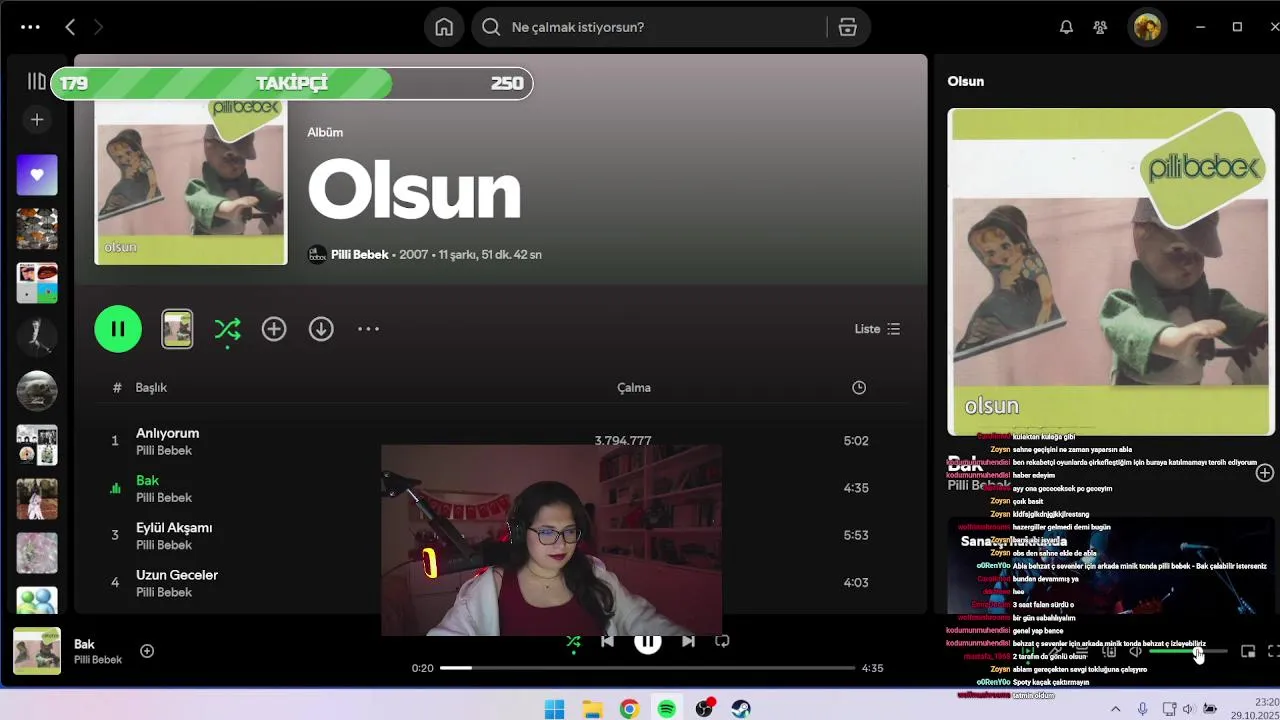The height and width of the screenshot is (720, 1280).
Task: Create a playlist with the plus button
Action: coord(37,120)
